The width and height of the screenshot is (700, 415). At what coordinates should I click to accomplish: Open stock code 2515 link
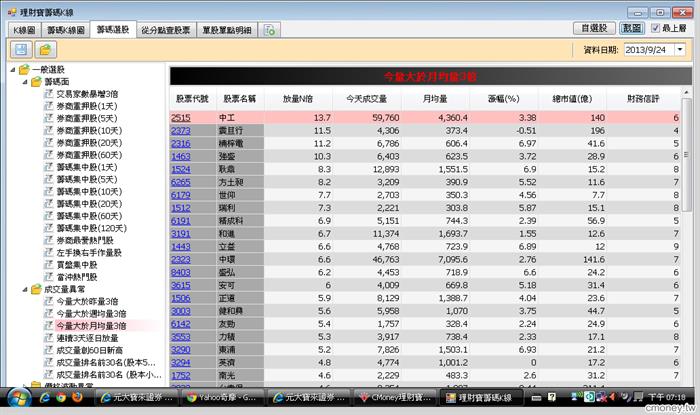[x=181, y=118]
